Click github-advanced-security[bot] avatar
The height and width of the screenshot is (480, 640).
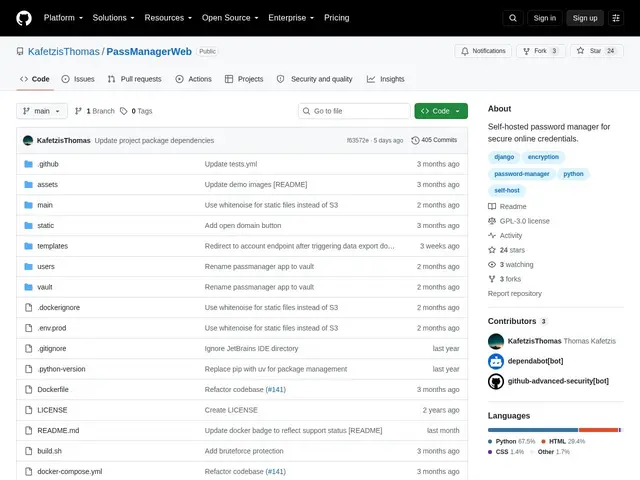click(x=496, y=381)
